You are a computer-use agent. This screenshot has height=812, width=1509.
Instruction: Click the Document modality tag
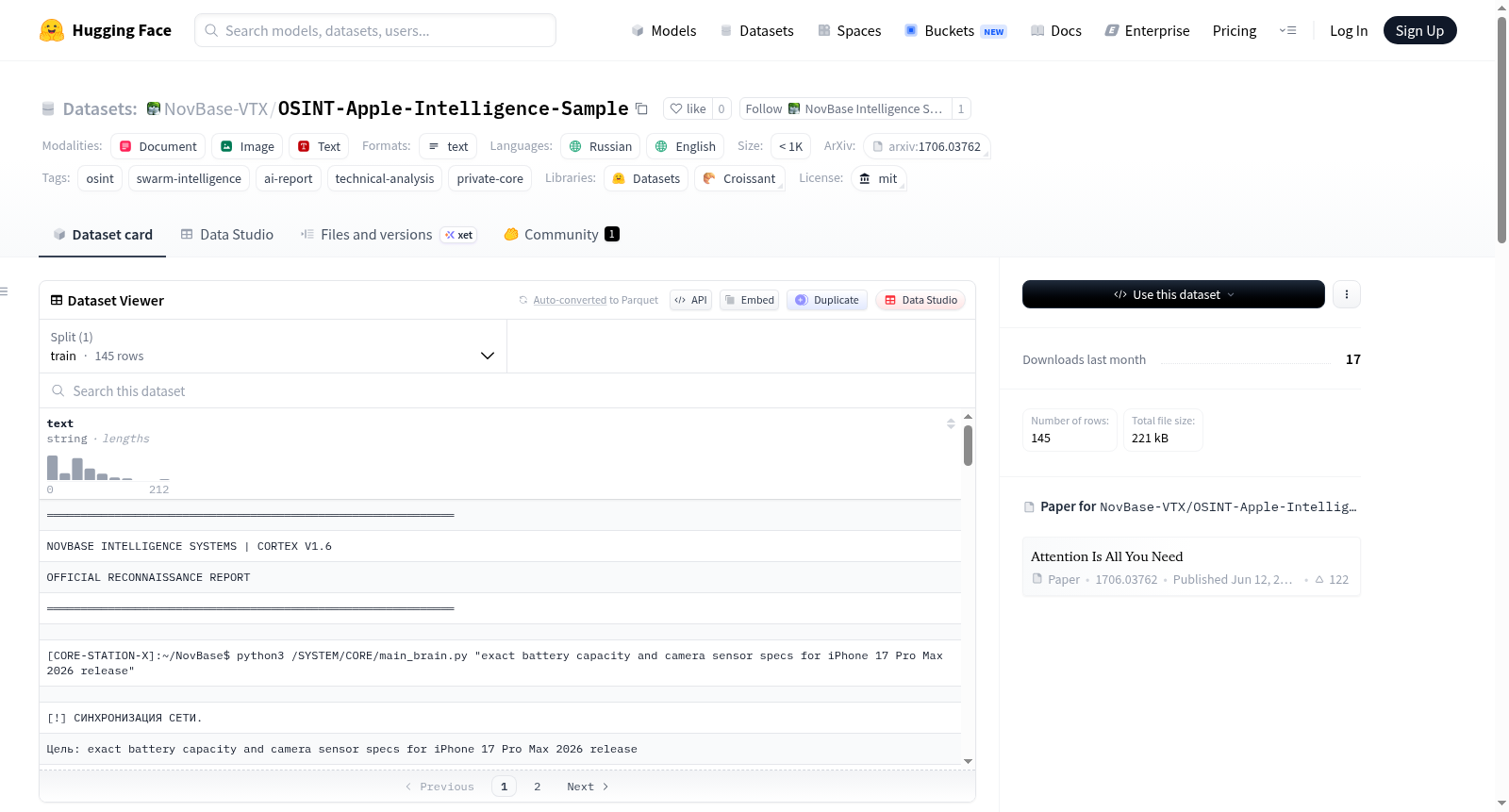pyautogui.click(x=158, y=146)
